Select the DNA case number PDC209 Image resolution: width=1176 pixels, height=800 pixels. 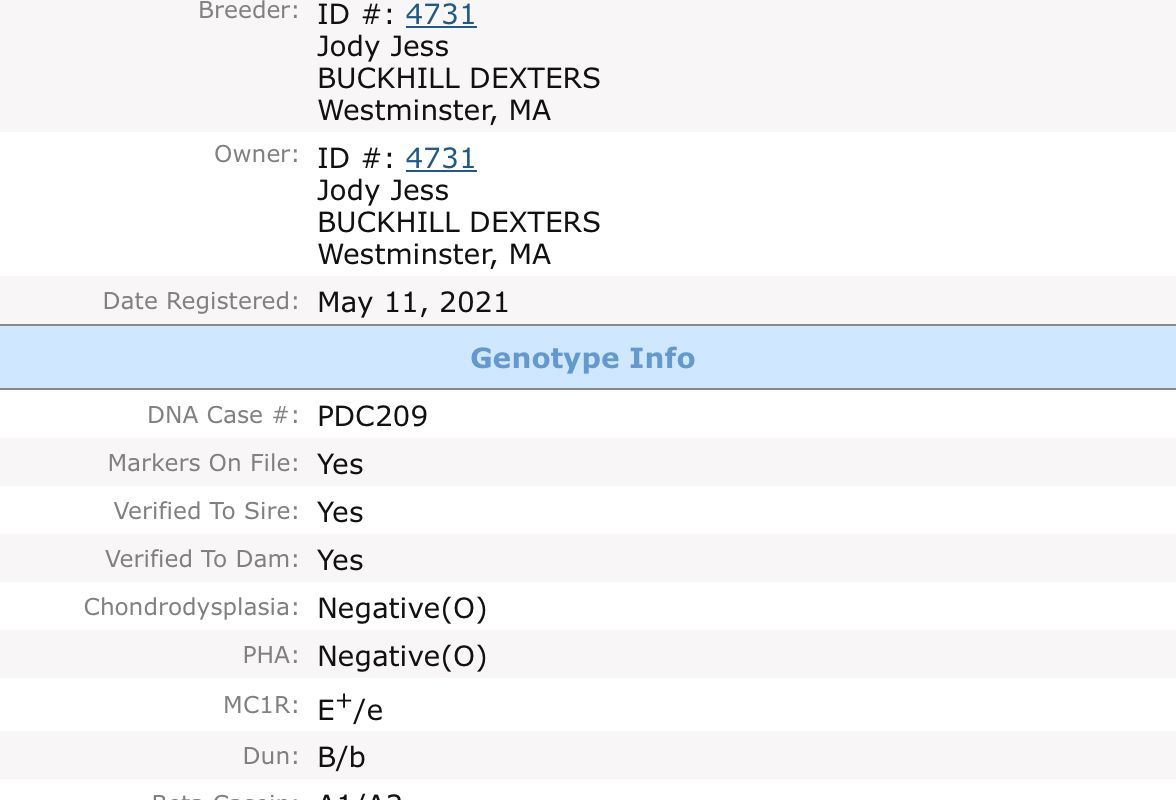pyautogui.click(x=372, y=416)
